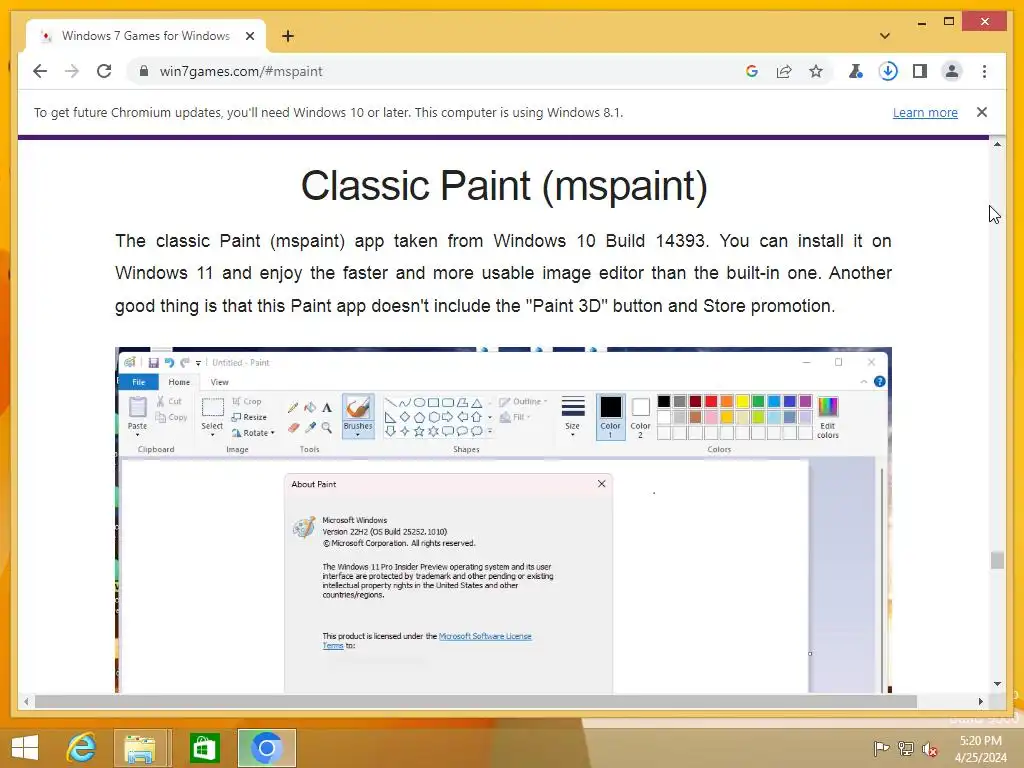
Task: Click Resize in the Paint screenshot
Action: point(249,417)
